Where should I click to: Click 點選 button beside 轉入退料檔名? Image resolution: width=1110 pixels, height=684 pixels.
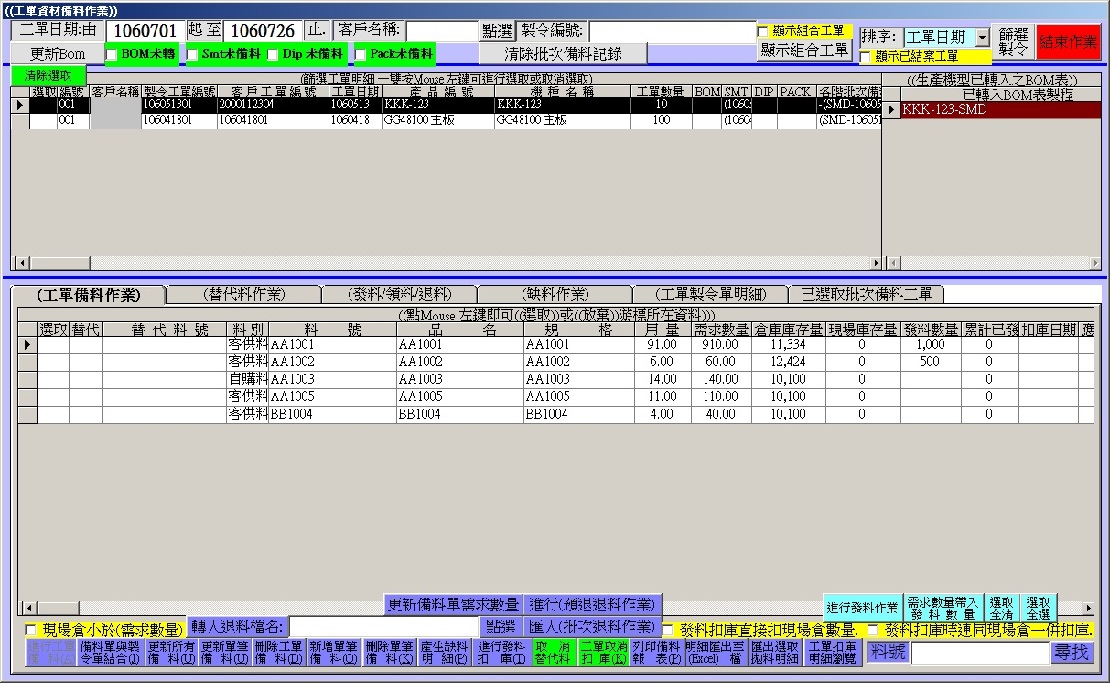point(501,627)
